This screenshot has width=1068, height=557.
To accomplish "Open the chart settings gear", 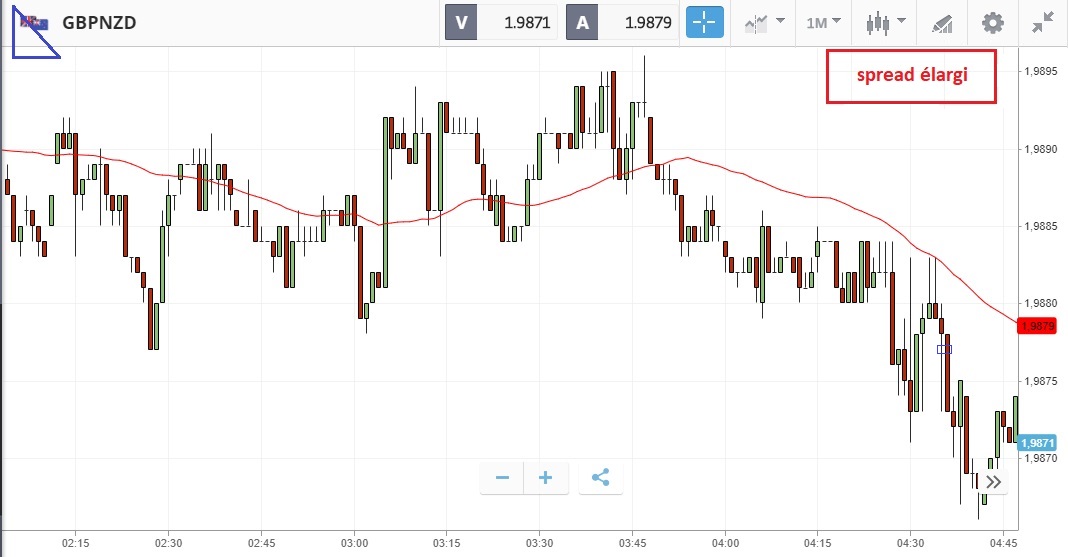I will pos(992,22).
